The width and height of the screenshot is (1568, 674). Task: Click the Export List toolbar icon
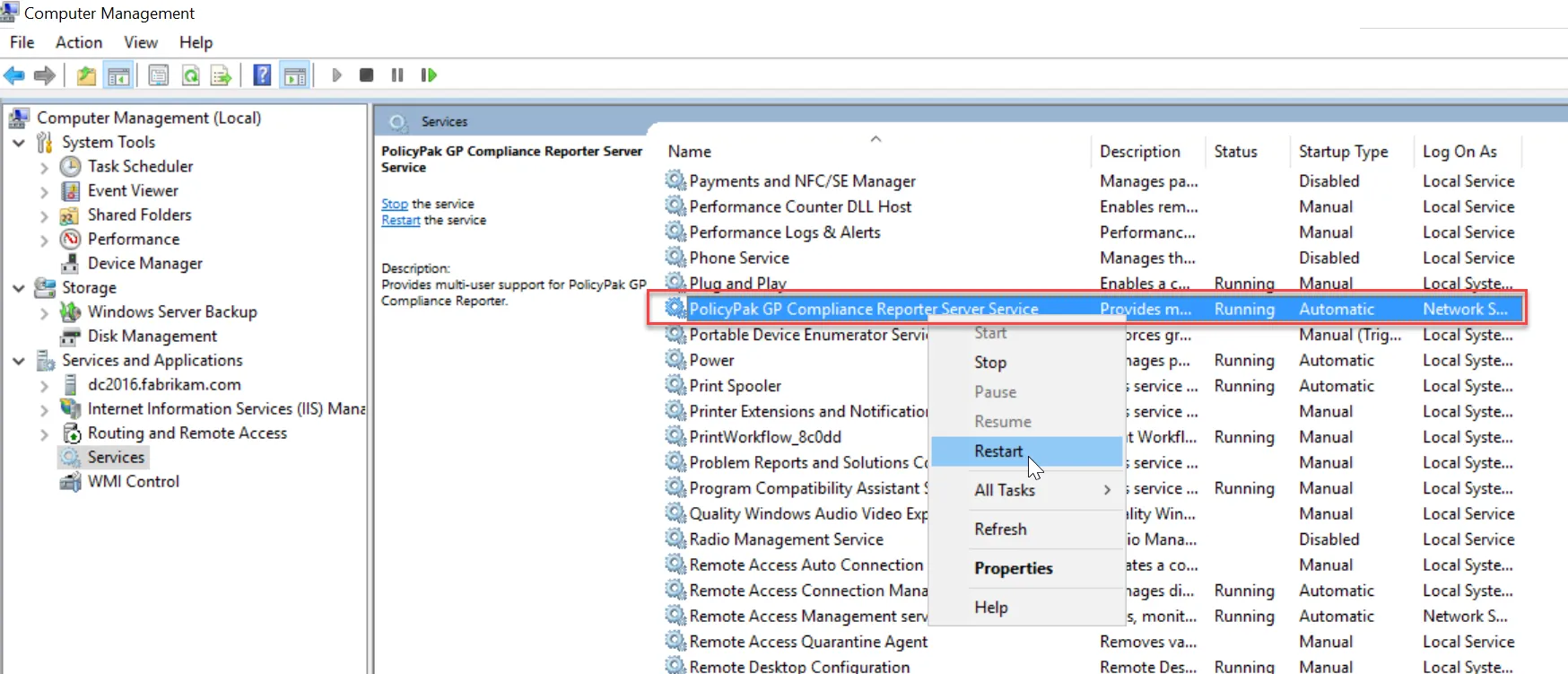(x=221, y=75)
